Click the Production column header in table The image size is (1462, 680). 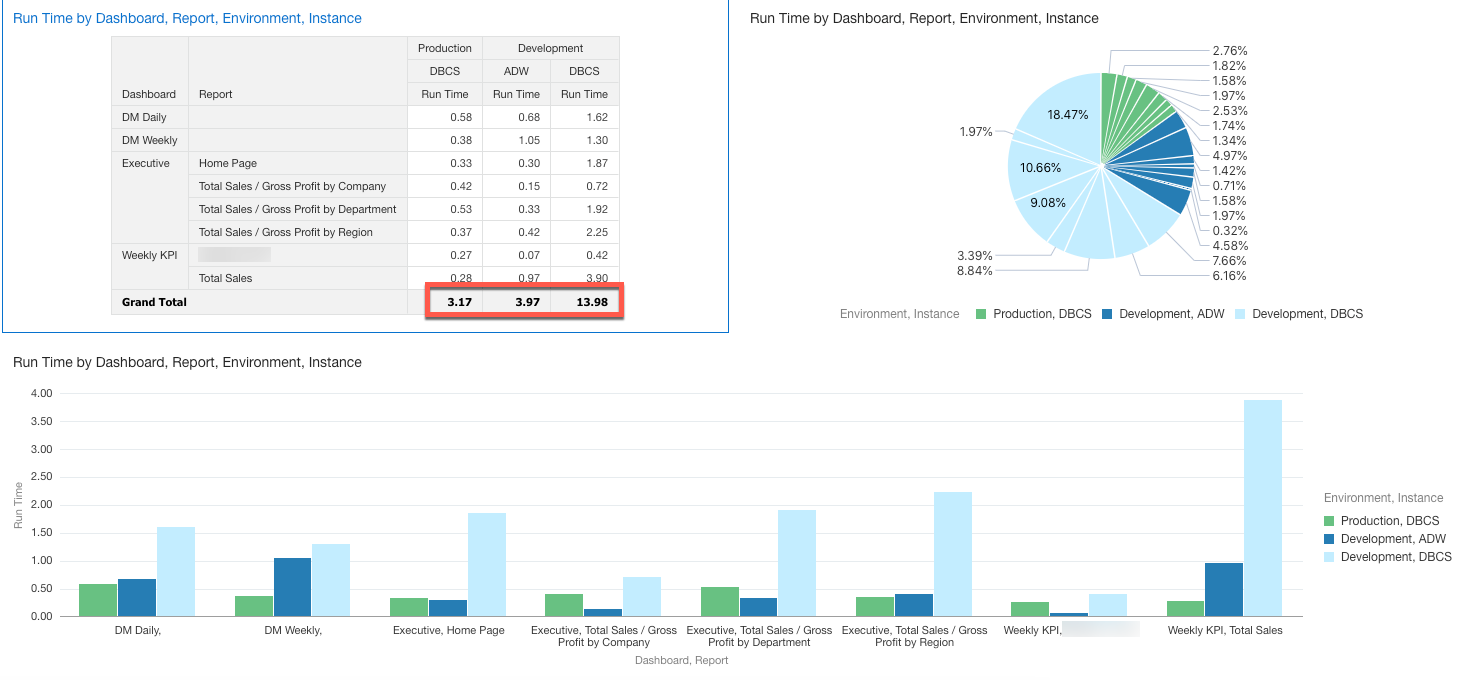click(445, 48)
